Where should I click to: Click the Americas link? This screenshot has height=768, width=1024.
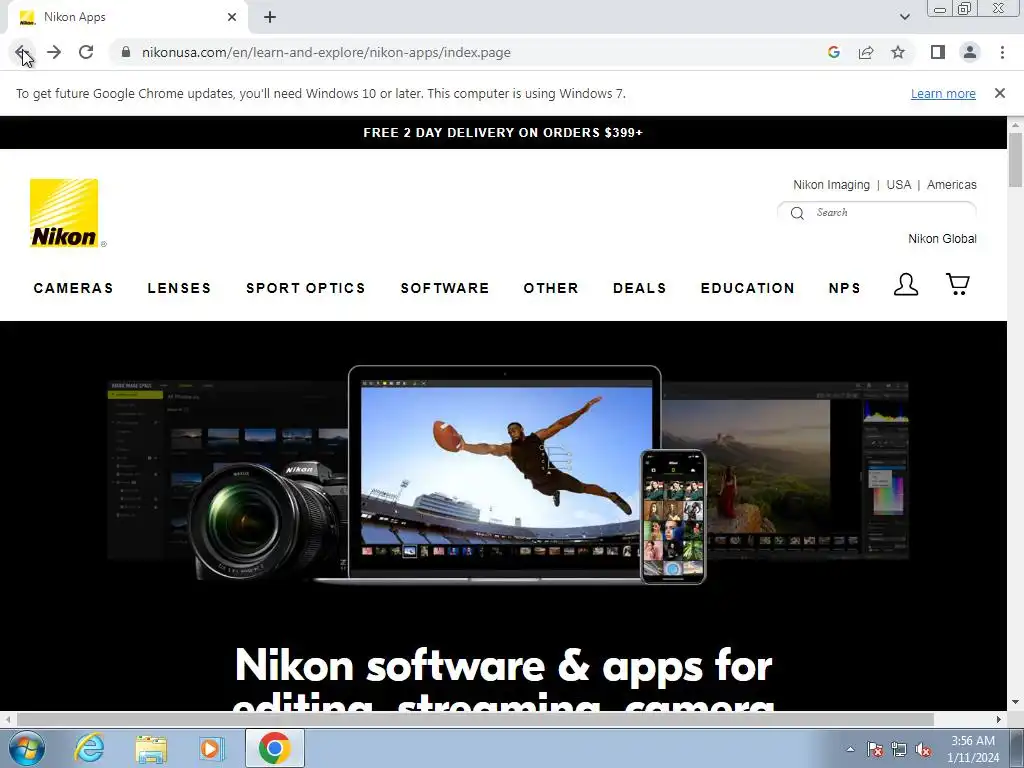[x=952, y=185]
